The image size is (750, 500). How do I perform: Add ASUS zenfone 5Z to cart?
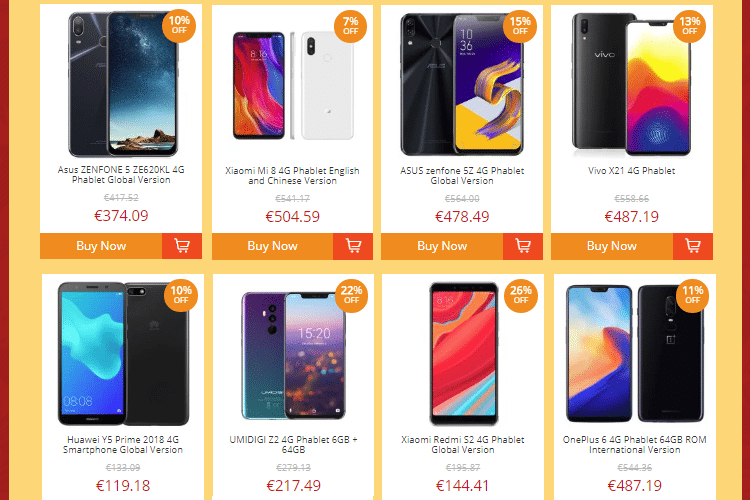pyautogui.click(x=523, y=246)
